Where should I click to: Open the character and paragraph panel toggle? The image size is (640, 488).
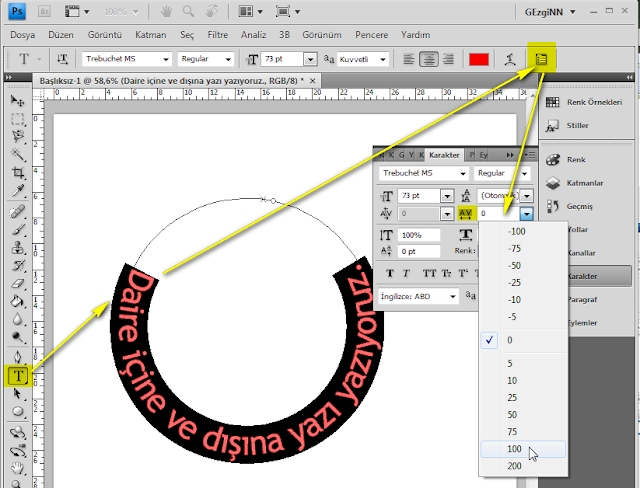(x=543, y=59)
